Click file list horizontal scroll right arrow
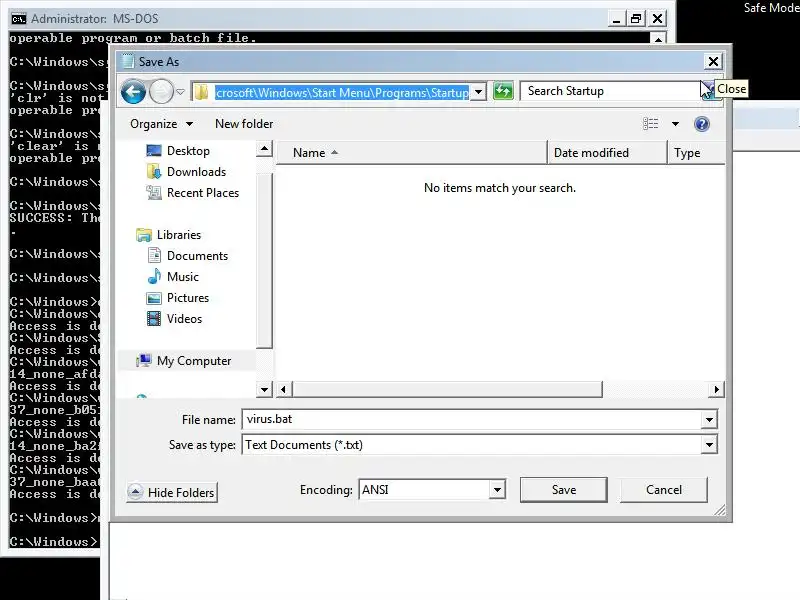 tap(716, 390)
